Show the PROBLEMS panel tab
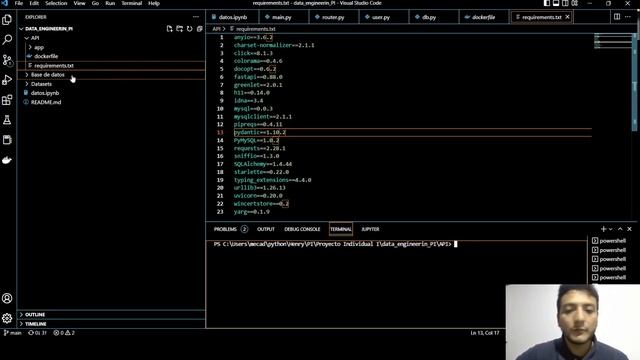Image resolution: width=640 pixels, height=360 pixels. (x=231, y=229)
